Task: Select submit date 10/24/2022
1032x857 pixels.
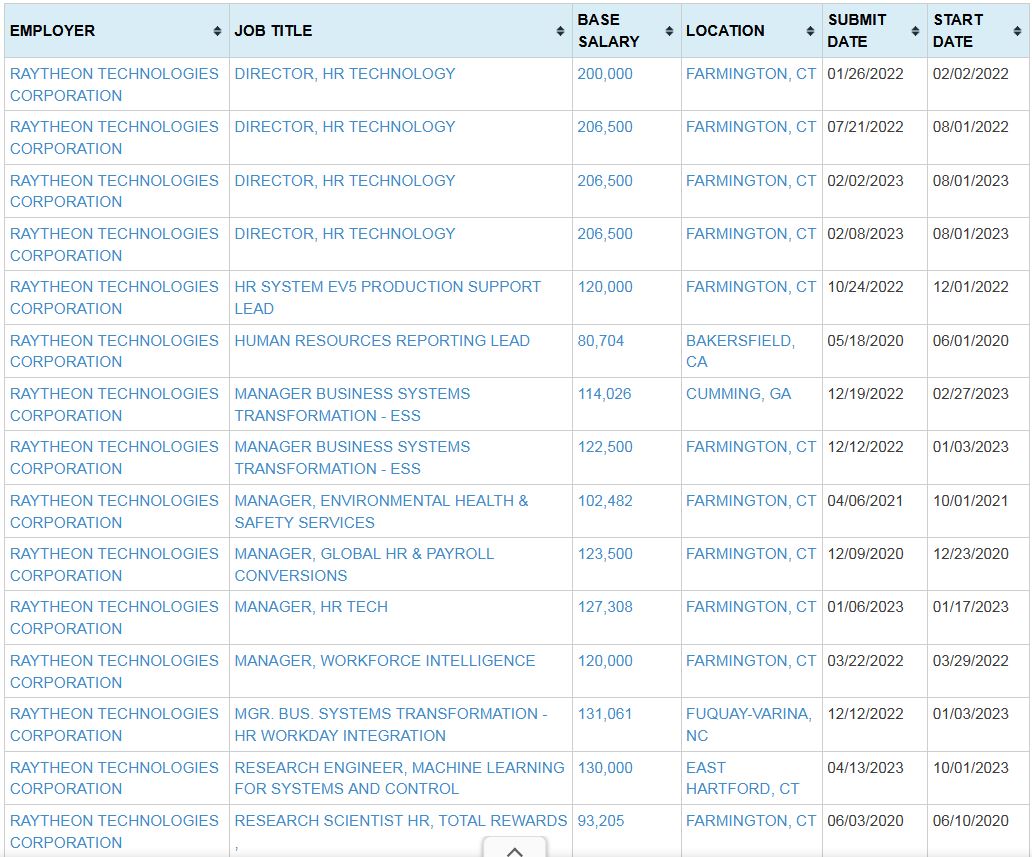Action: (865, 287)
